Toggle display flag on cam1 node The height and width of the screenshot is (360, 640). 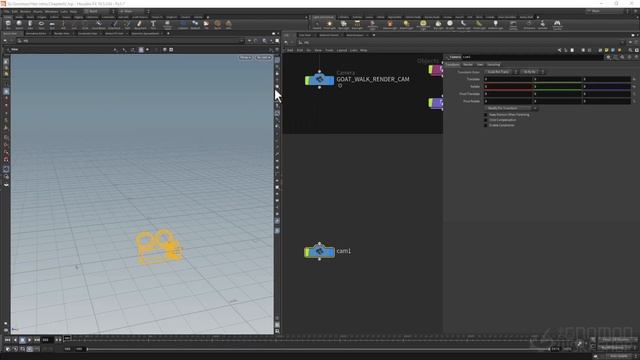pos(307,252)
